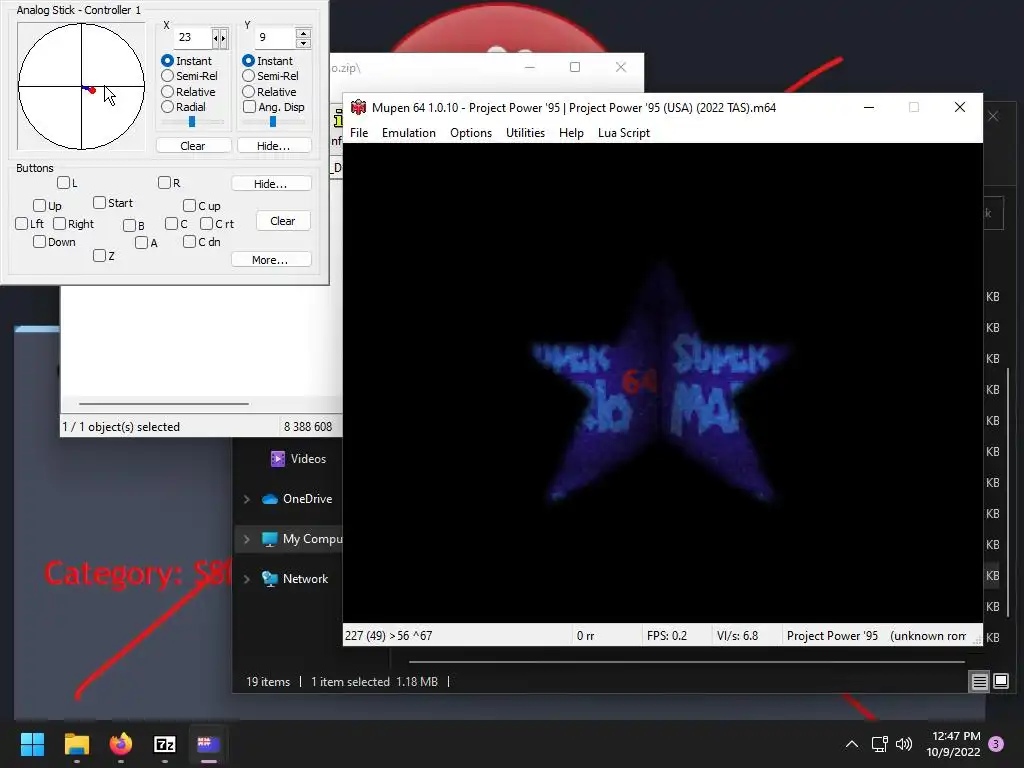This screenshot has width=1024, height=768.
Task: Select Radial mode for X axis
Action: tap(168, 106)
